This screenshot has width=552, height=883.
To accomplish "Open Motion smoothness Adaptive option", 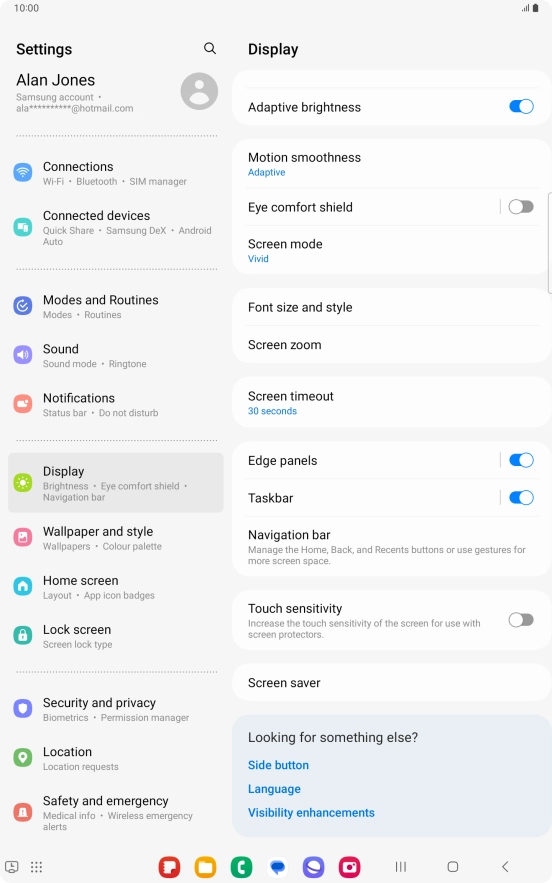I will 391,164.
